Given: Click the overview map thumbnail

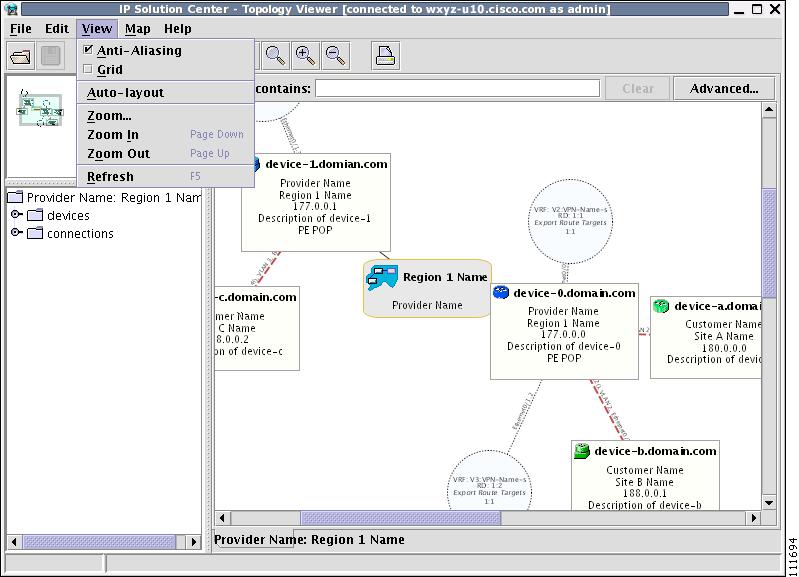Looking at the screenshot, I should click(40, 109).
